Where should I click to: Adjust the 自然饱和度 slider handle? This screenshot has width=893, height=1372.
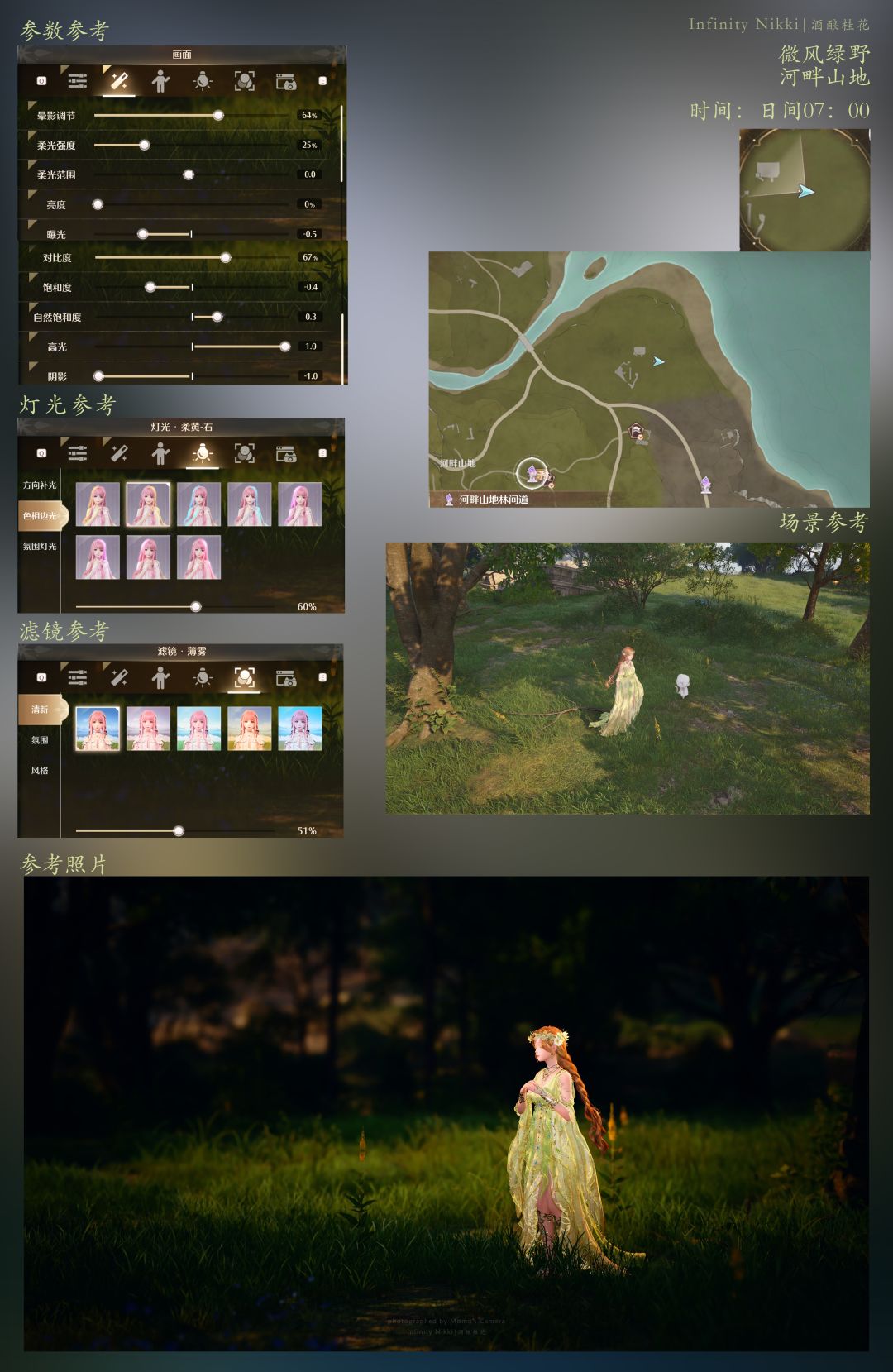[x=217, y=317]
